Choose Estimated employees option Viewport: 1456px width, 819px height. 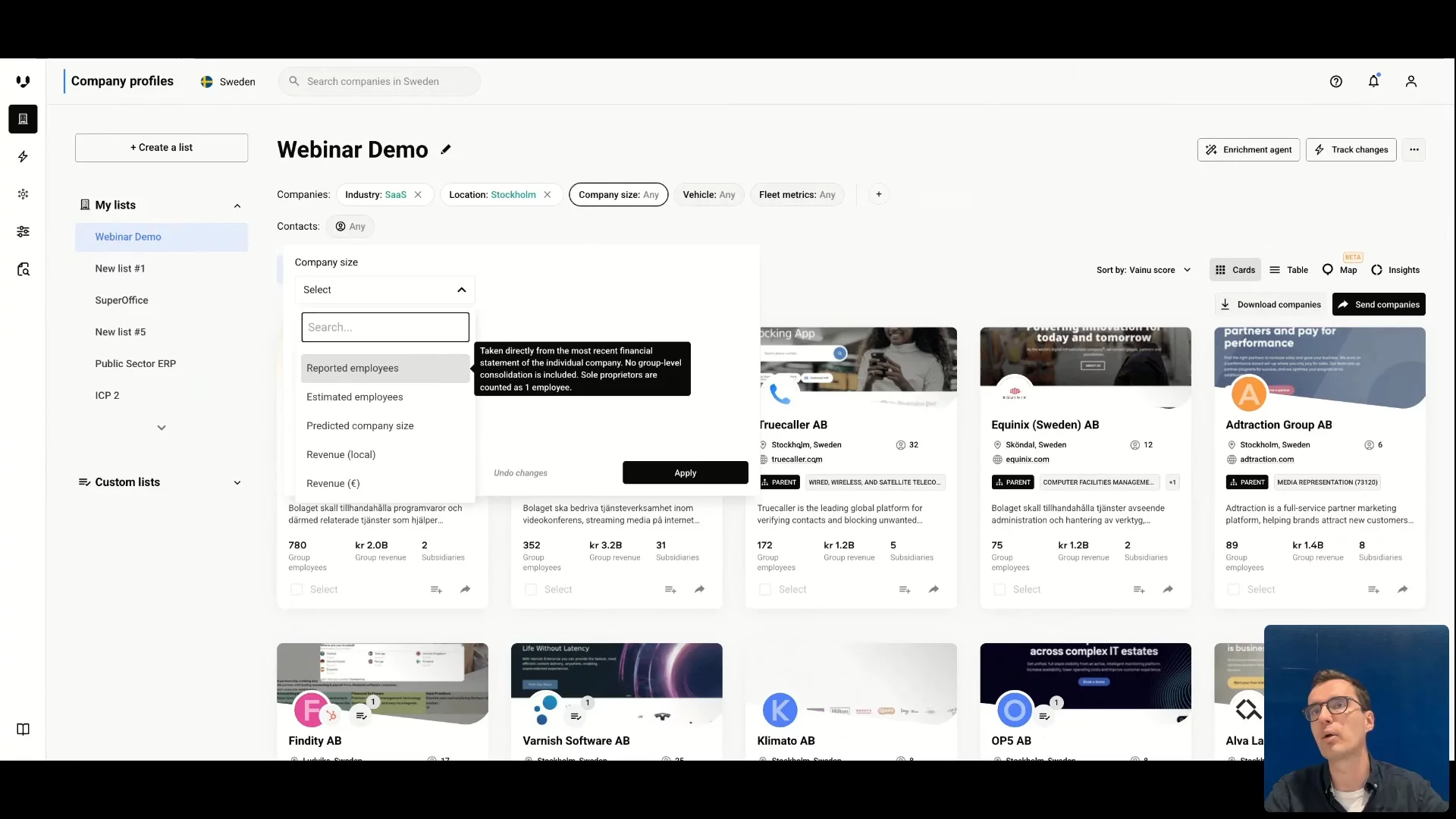385,397
